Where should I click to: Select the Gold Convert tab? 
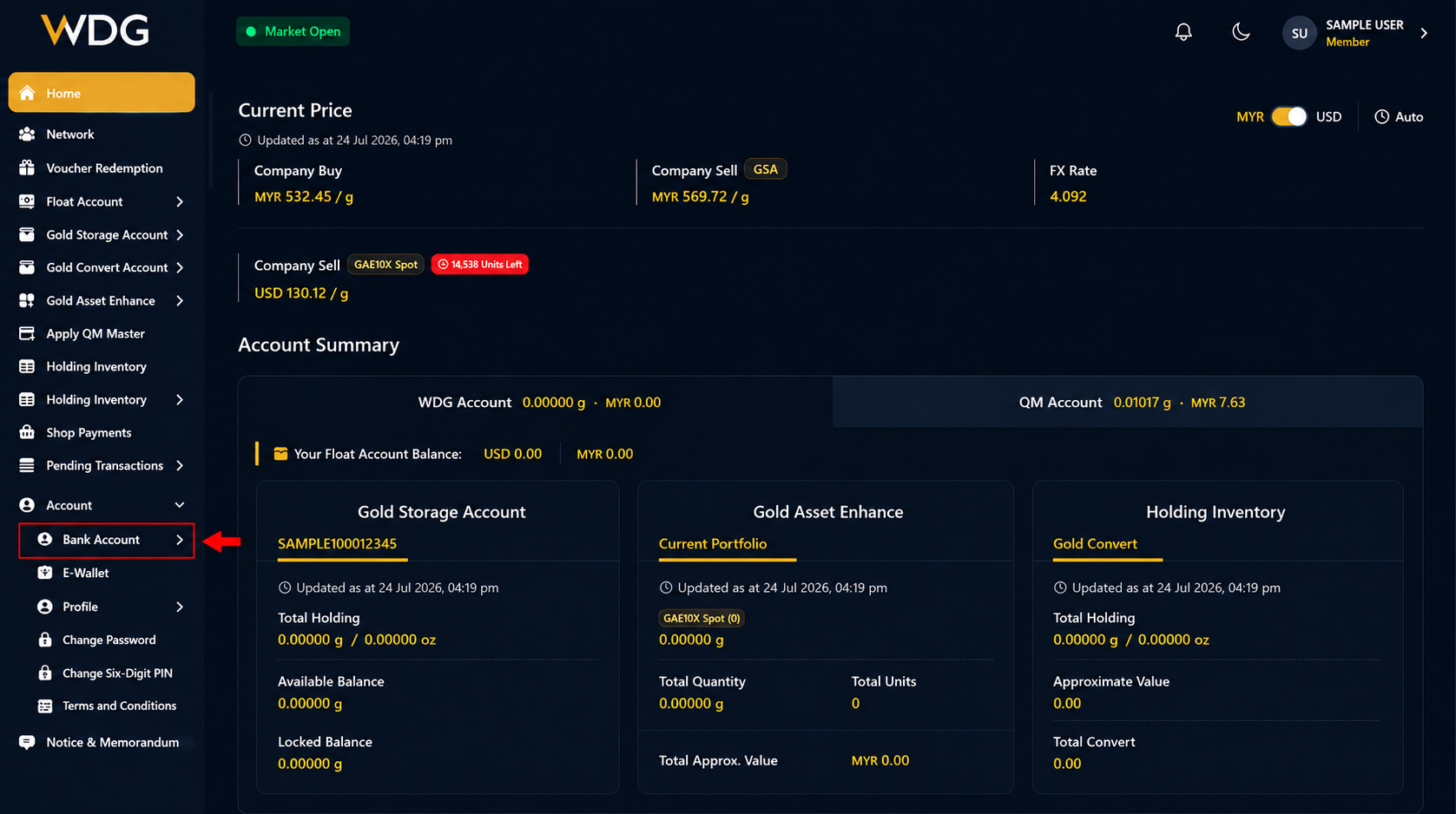tap(1095, 543)
